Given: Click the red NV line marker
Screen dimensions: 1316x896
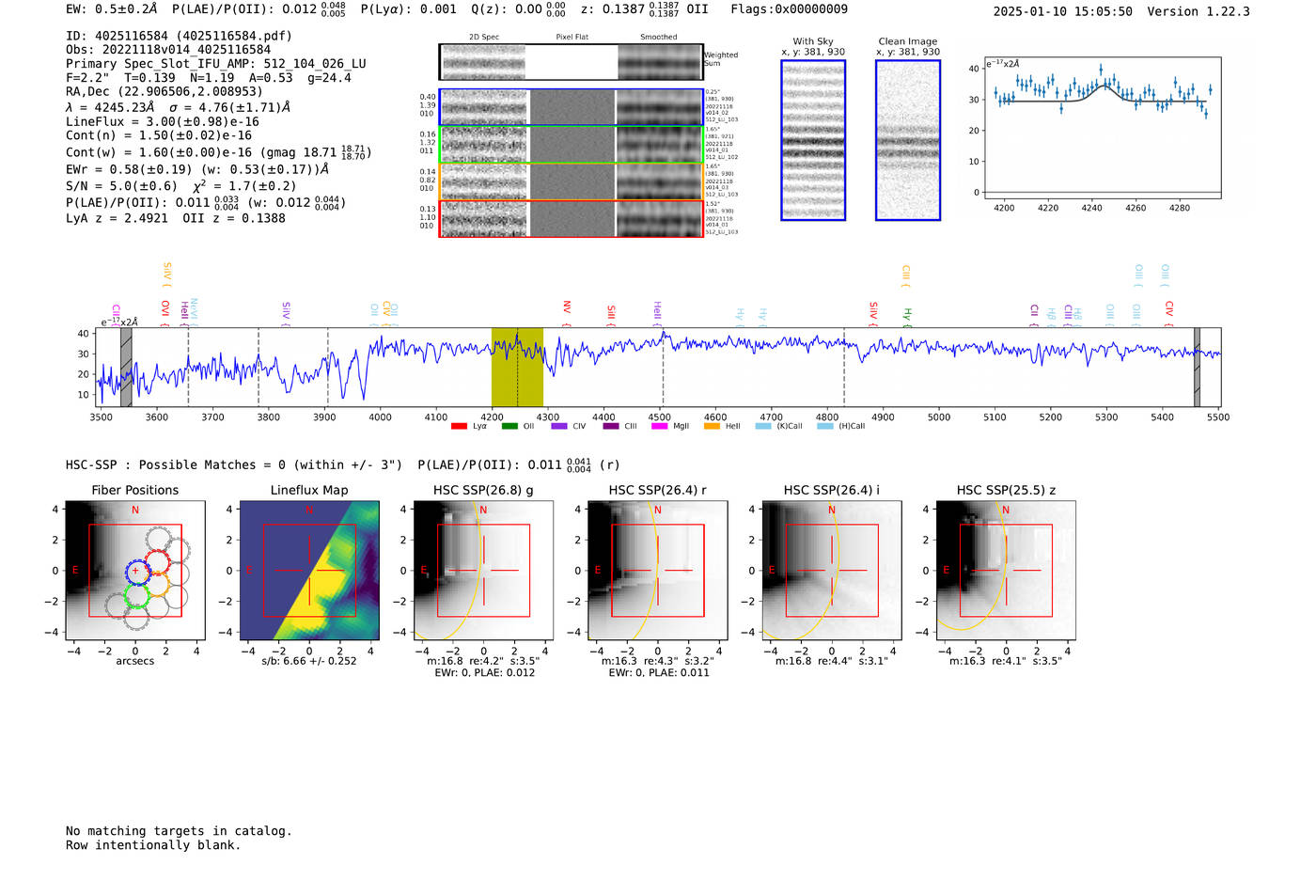Looking at the screenshot, I should coord(567,314).
